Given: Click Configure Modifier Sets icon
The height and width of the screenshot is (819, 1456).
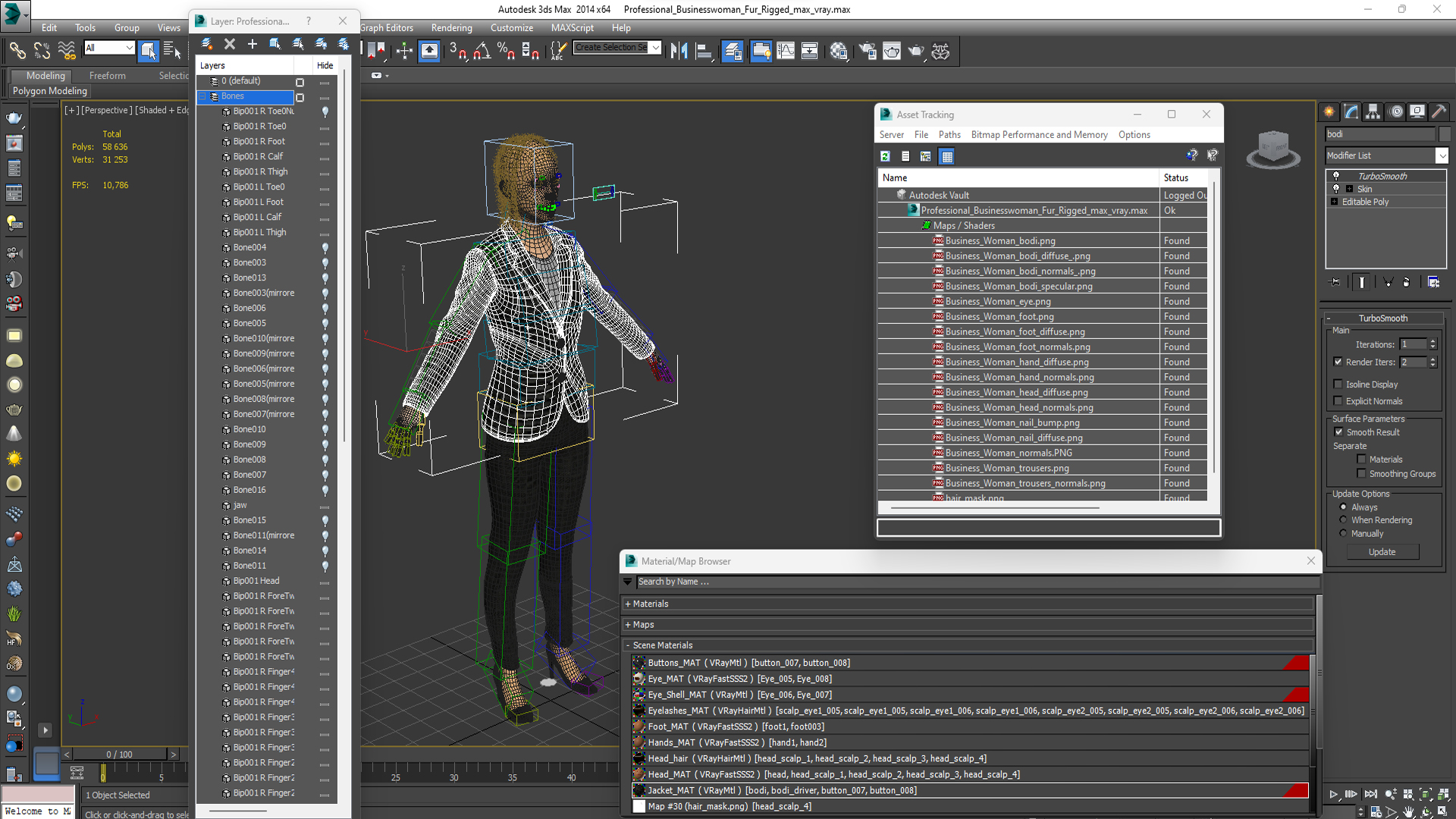Looking at the screenshot, I should point(1433,282).
